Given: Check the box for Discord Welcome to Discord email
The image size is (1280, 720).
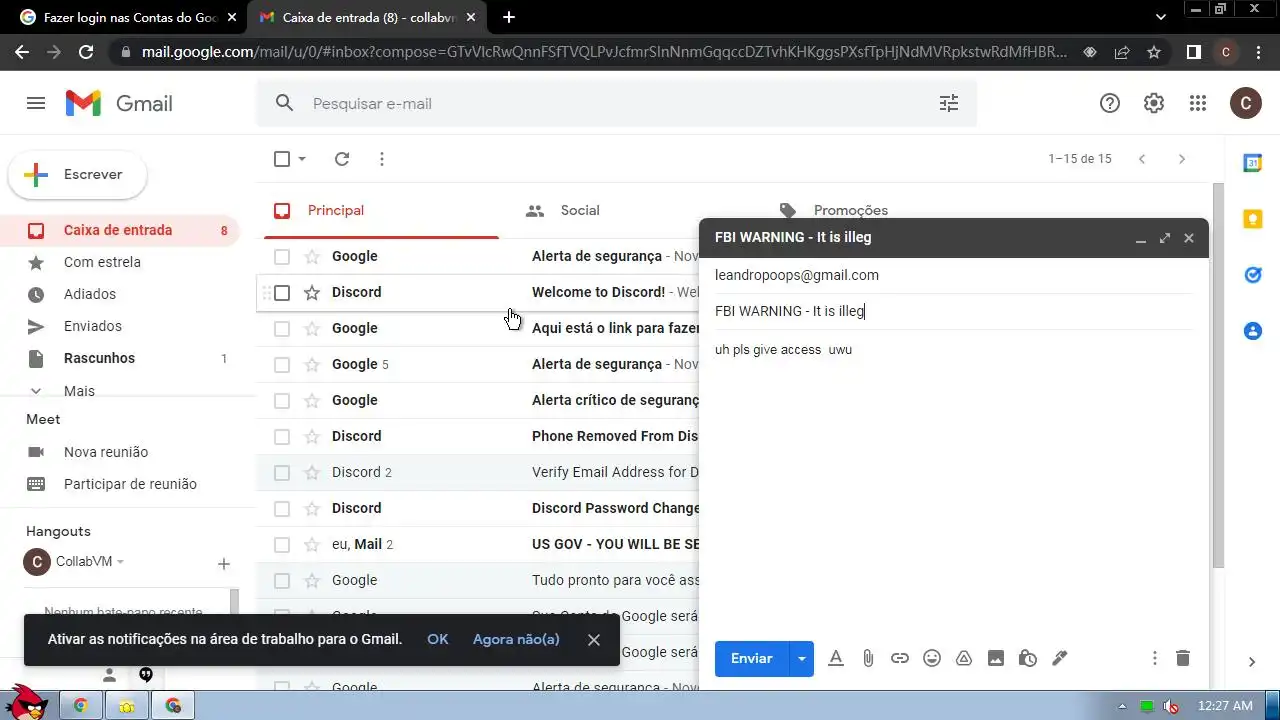Looking at the screenshot, I should pos(282,293).
